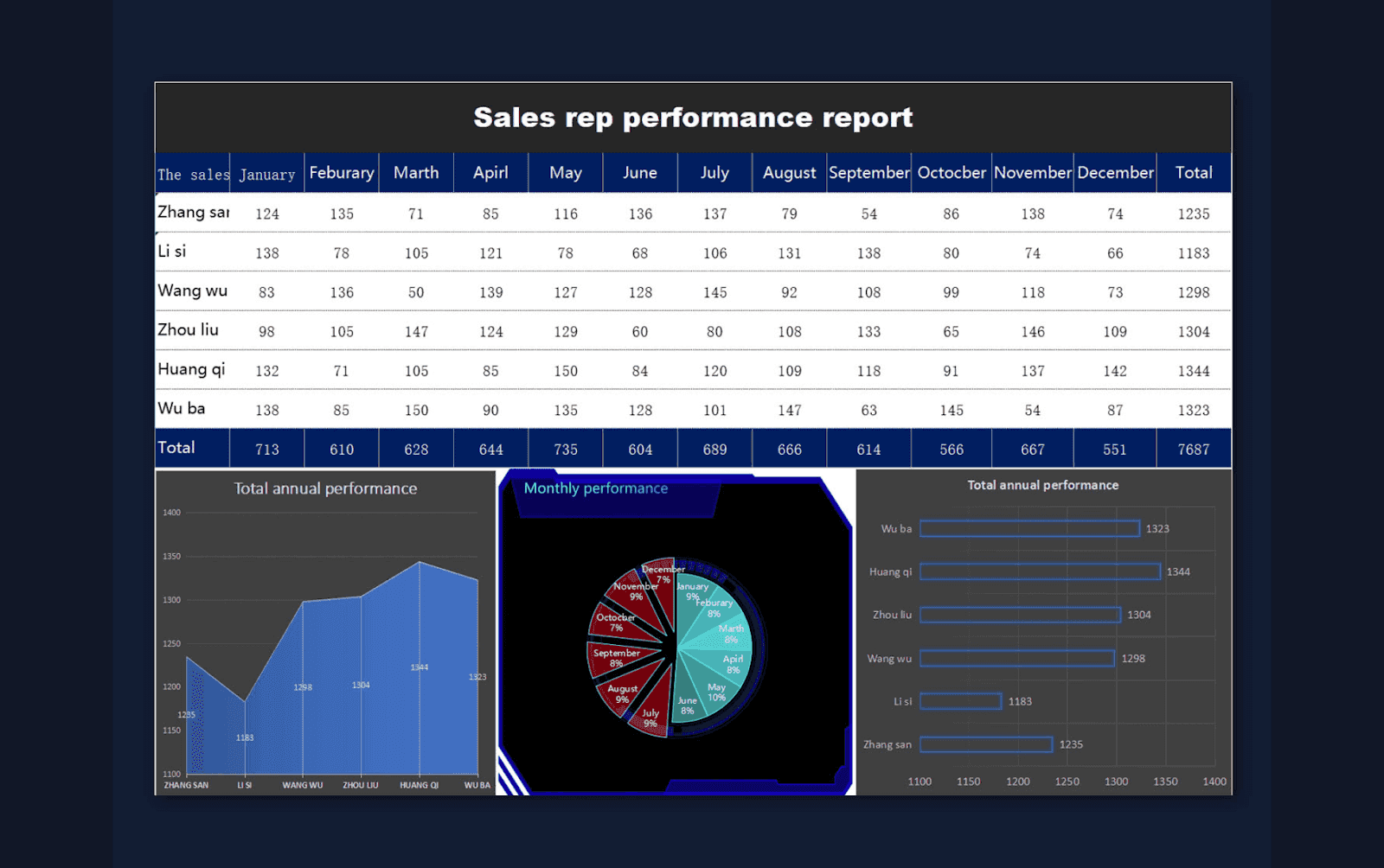Screen dimensions: 1384x868
Task: Click Huang qi's total value 1344
Action: click(x=1194, y=370)
